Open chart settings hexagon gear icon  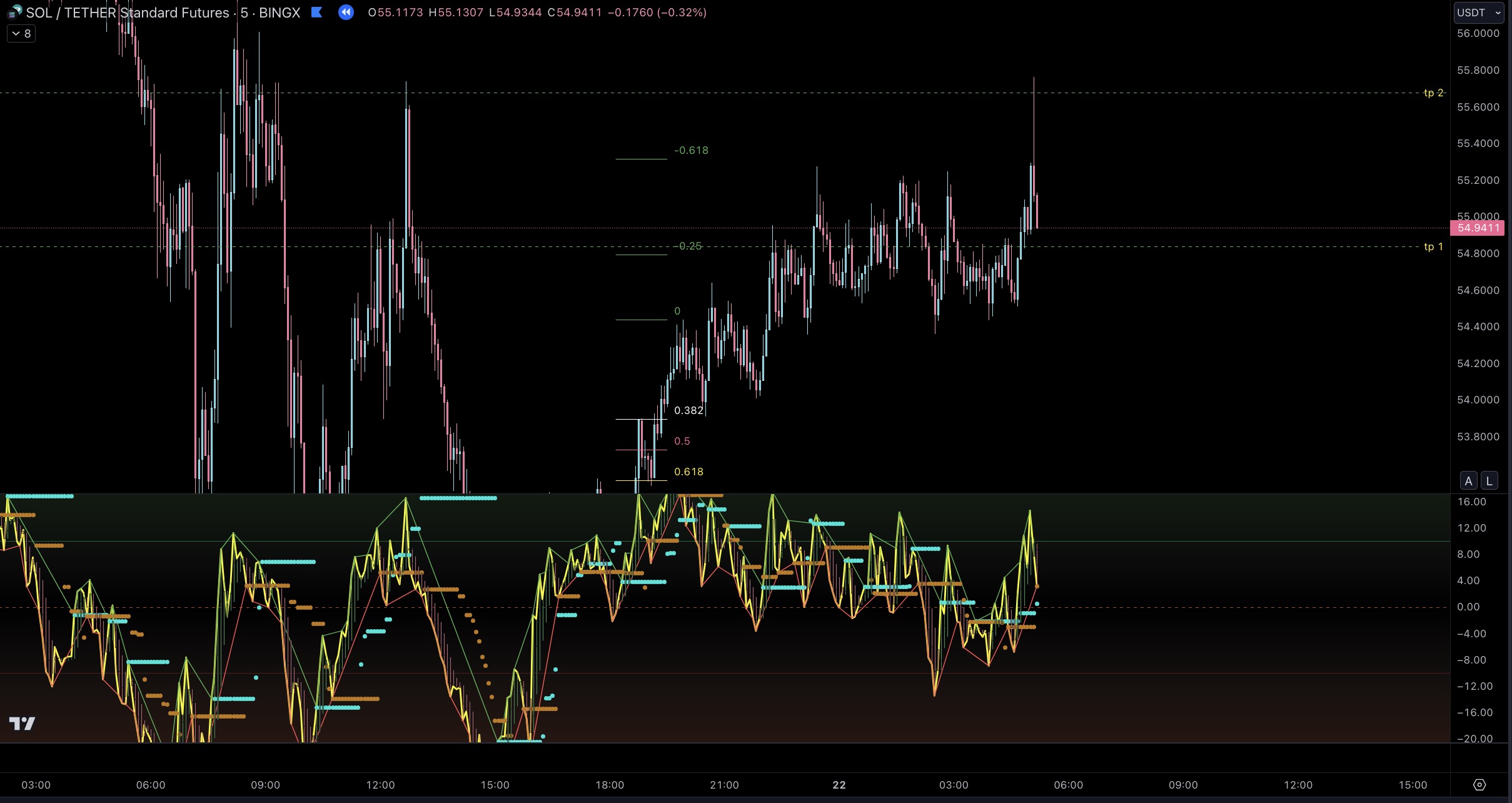tap(1479, 785)
